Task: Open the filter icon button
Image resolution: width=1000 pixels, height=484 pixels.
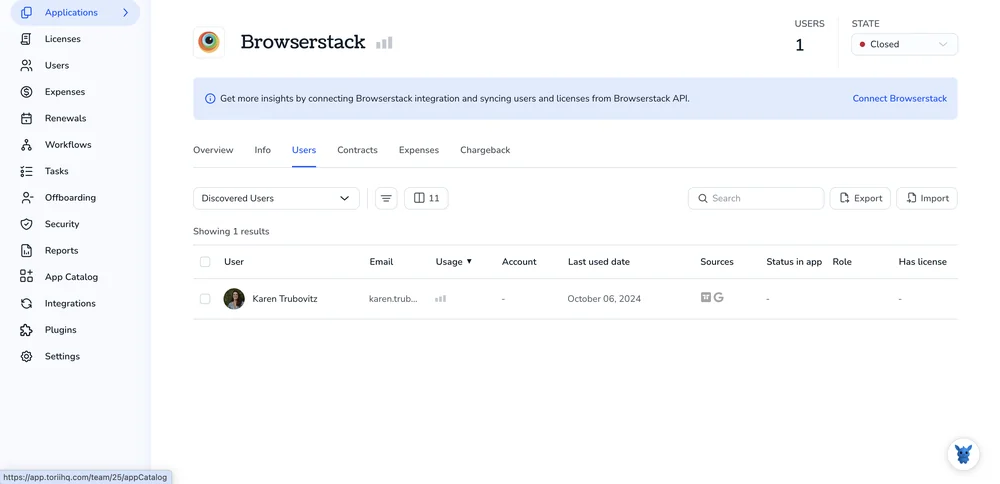Action: click(x=386, y=198)
